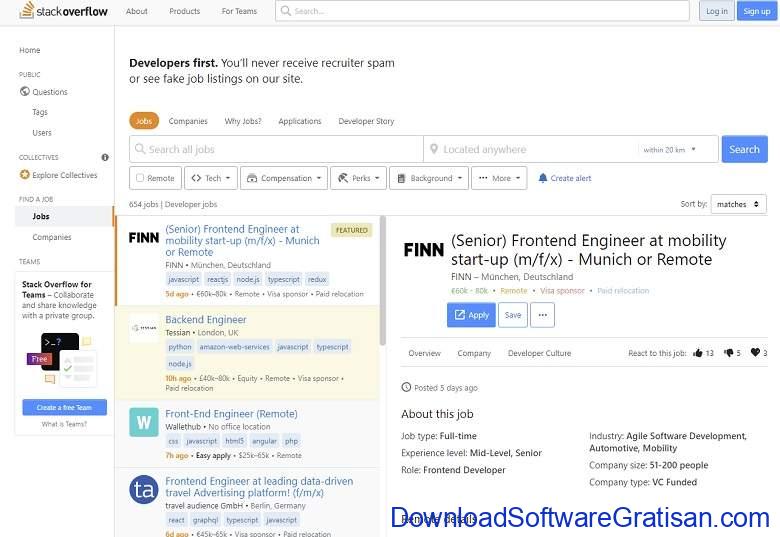This screenshot has width=780, height=537.
Task: Click the thumbs up reaction icon
Action: tap(698, 353)
